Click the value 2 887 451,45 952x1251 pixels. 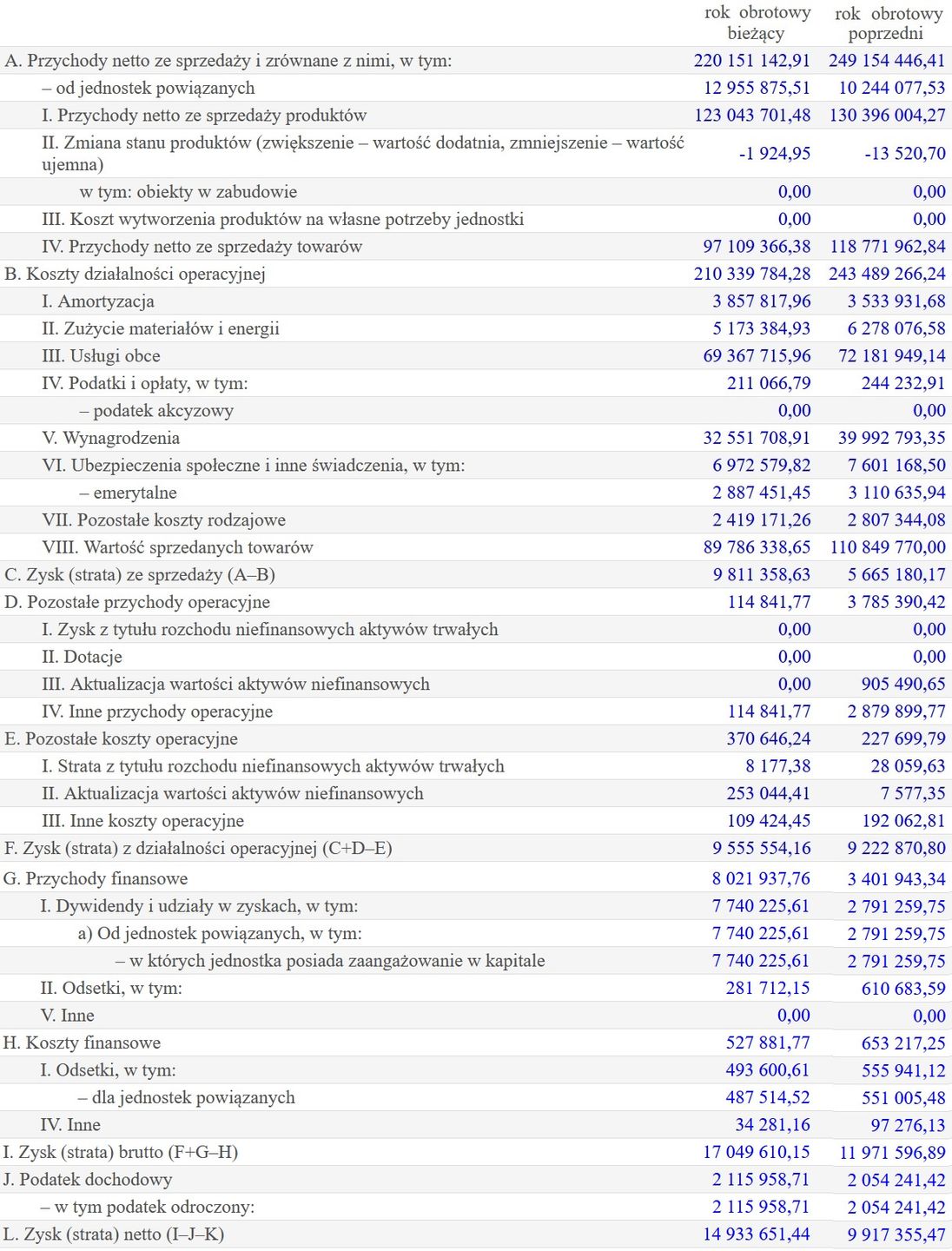tap(762, 493)
